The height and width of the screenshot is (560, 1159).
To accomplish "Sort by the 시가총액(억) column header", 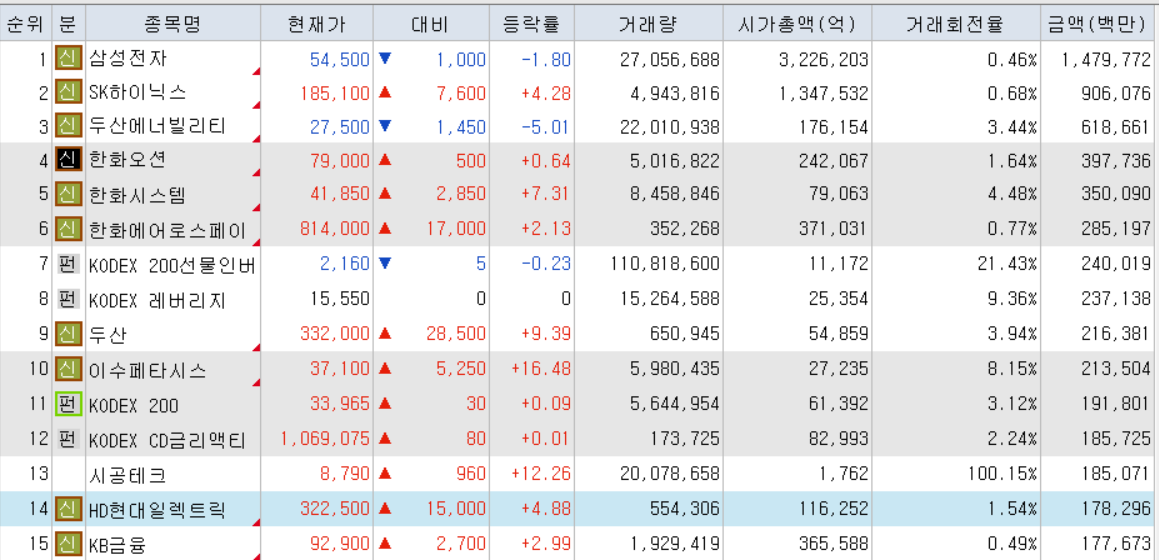I will pos(797,25).
